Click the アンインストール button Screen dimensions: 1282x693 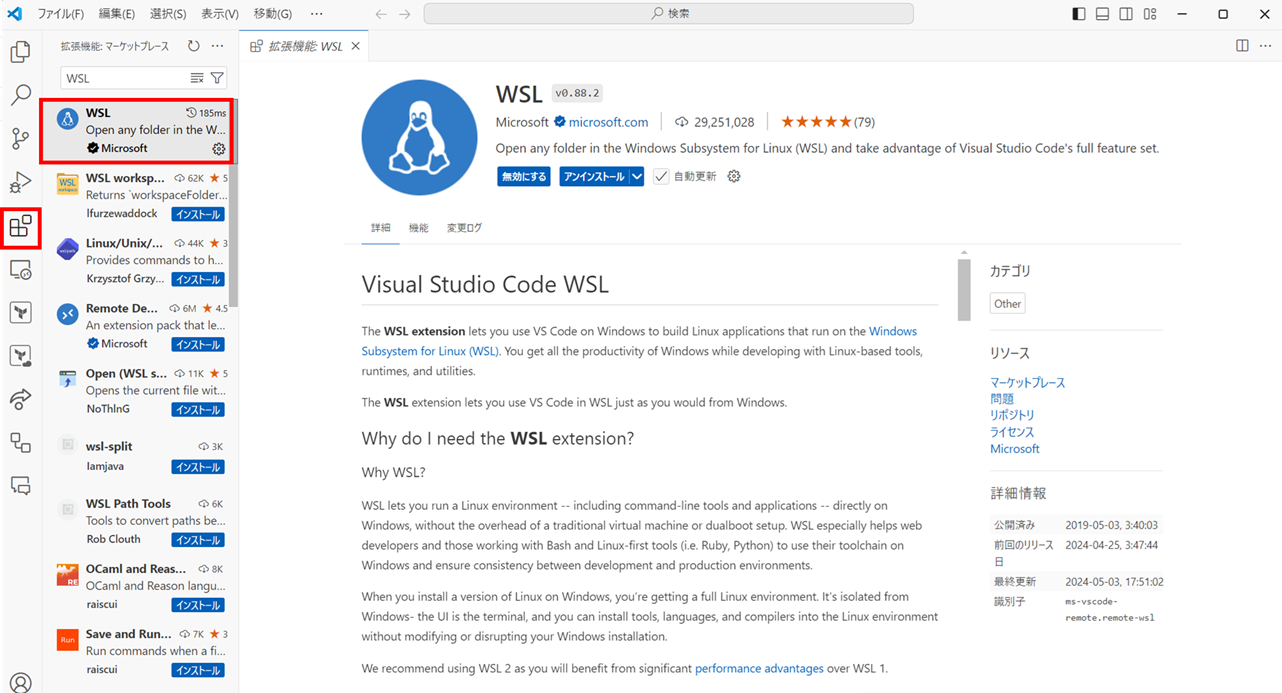pos(594,177)
